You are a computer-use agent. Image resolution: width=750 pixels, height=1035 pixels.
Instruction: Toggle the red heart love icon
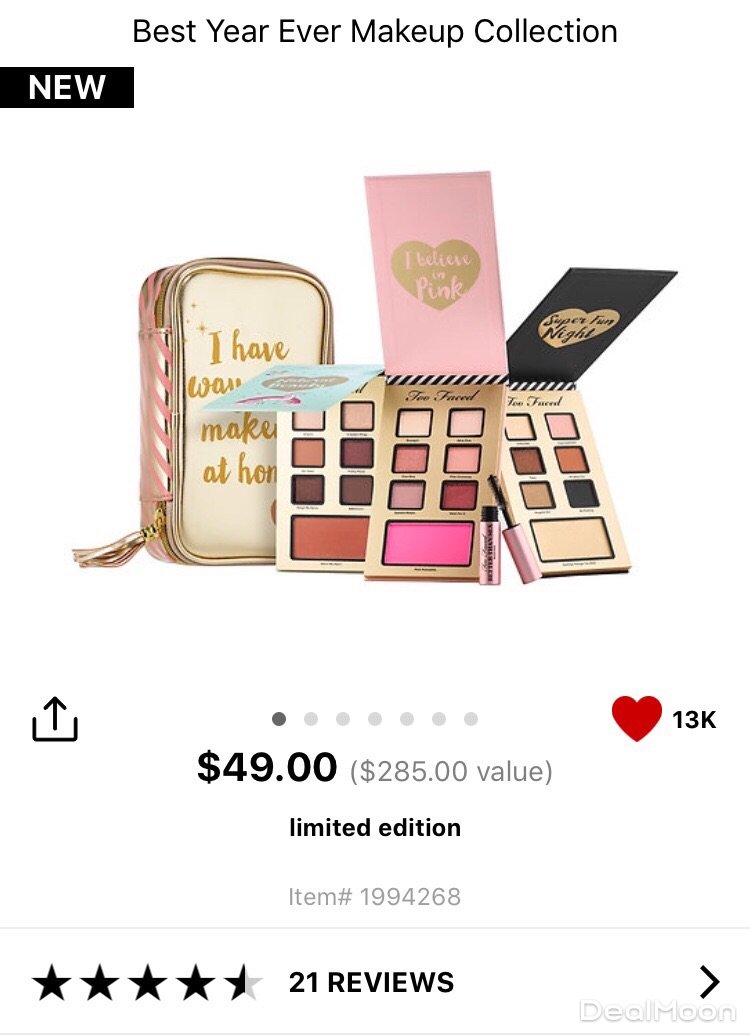pos(636,718)
